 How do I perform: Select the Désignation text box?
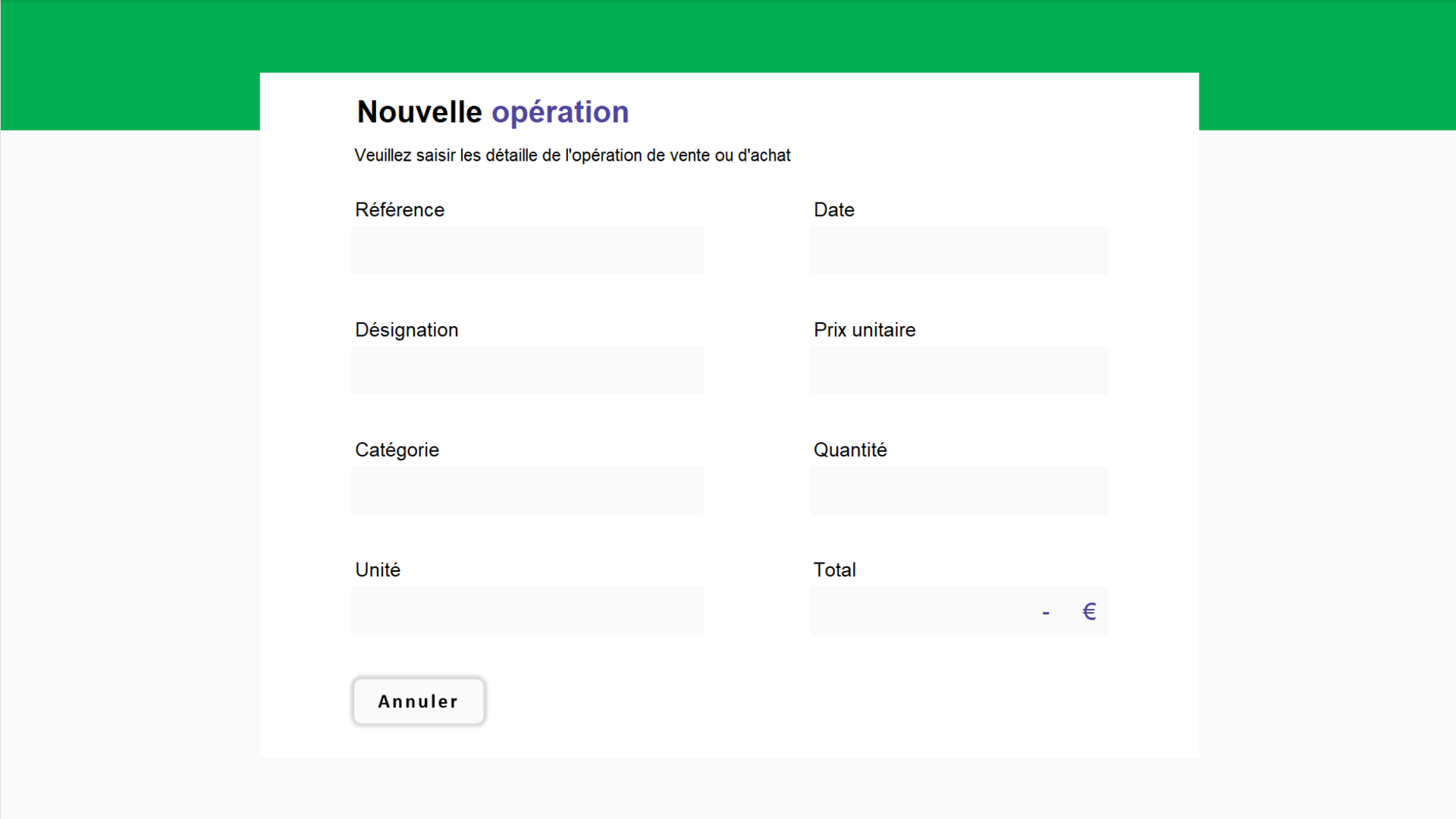[x=527, y=370]
